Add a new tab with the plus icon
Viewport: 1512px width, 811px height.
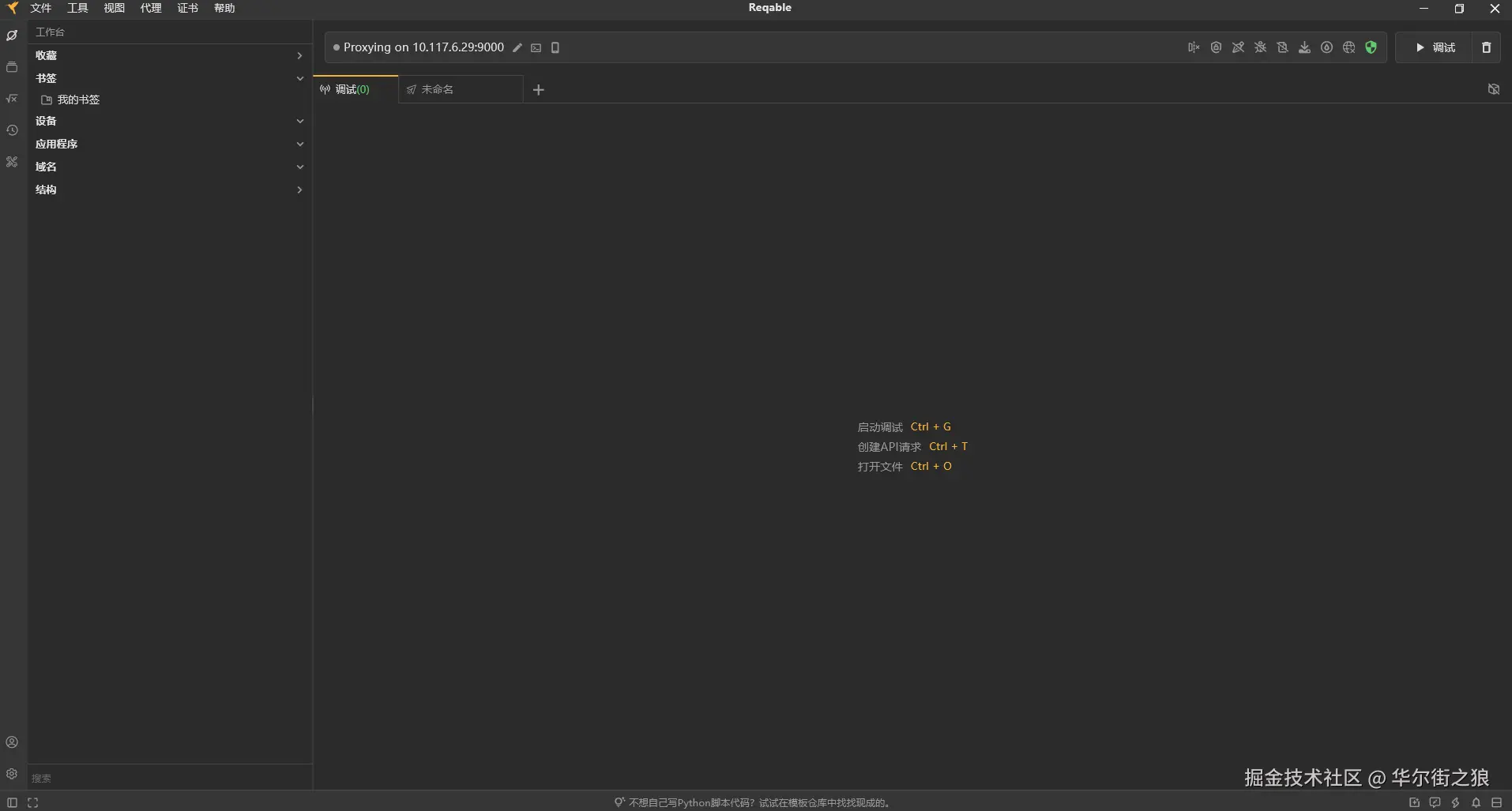(539, 90)
